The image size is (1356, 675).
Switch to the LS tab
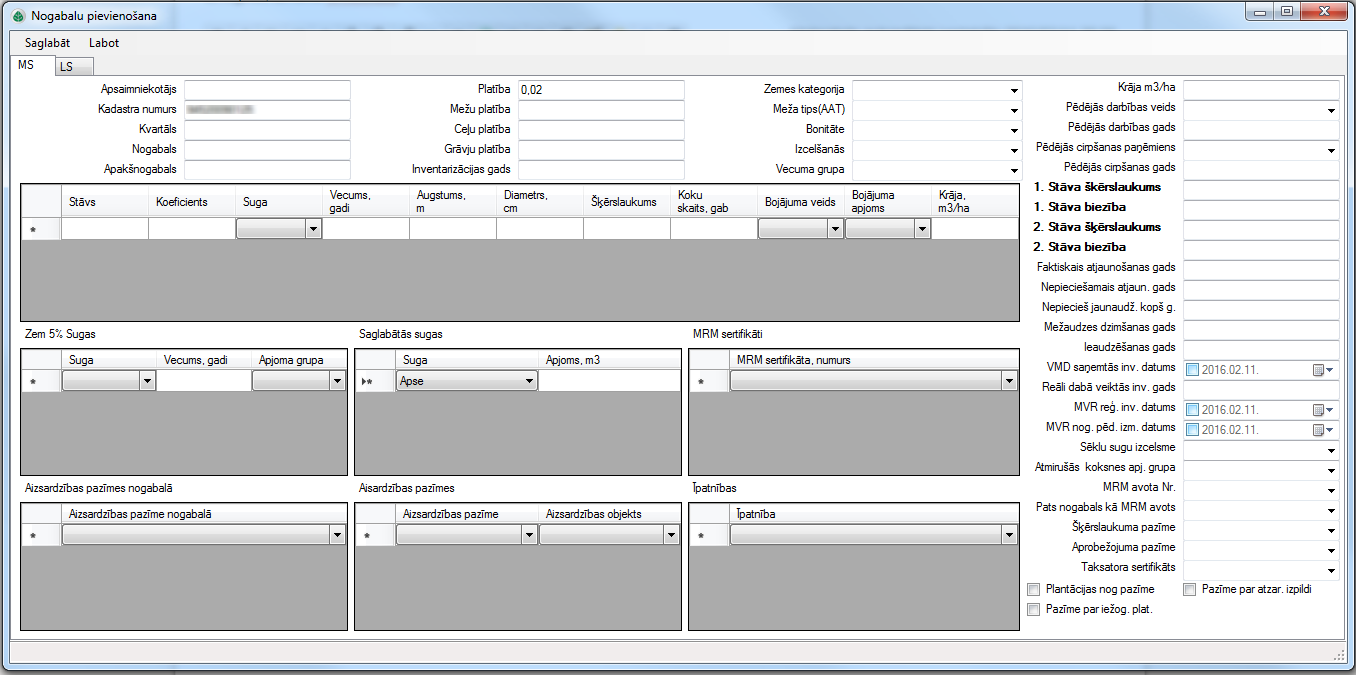pos(66,67)
